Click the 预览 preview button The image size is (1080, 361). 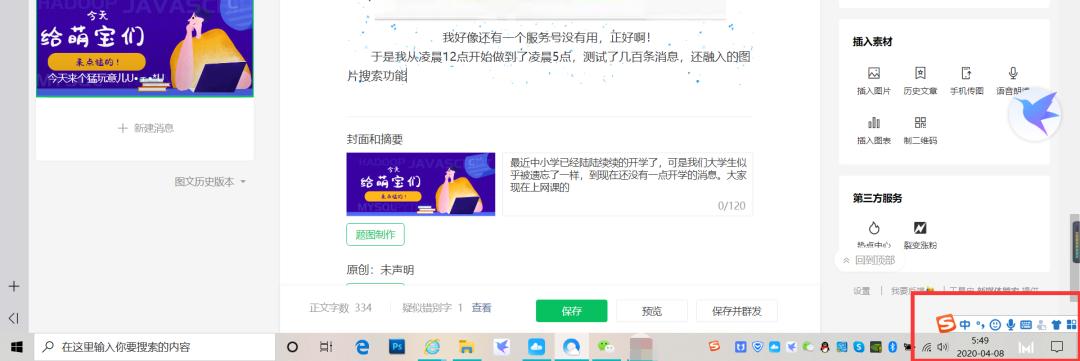pyautogui.click(x=652, y=311)
